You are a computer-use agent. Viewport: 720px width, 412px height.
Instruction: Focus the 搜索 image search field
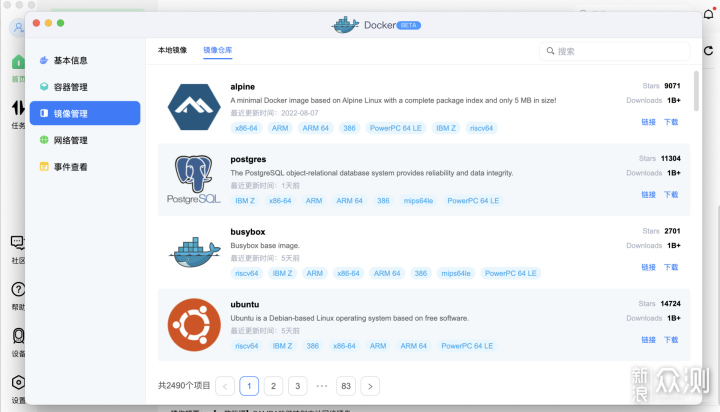[614, 51]
